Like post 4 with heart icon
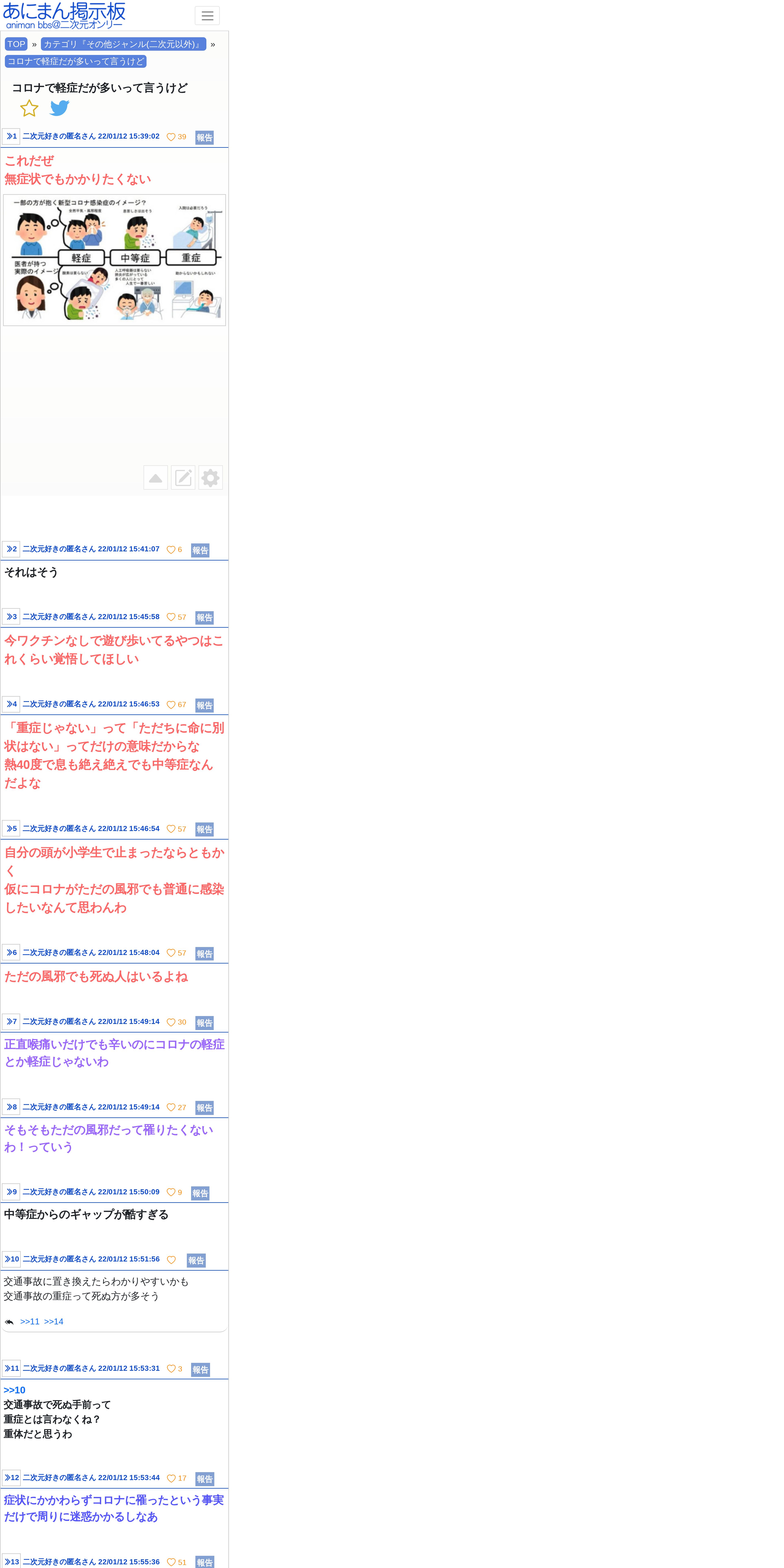Viewport: 784px width, 1568px height. coord(171,705)
